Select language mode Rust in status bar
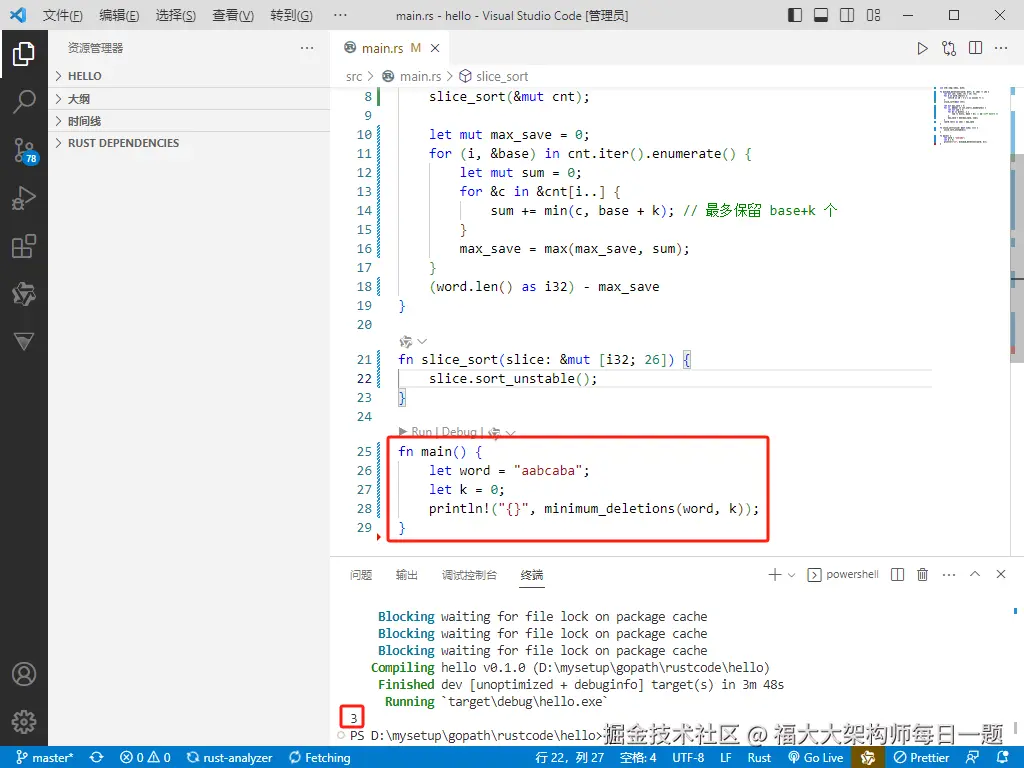The width and height of the screenshot is (1024, 768). [759, 758]
